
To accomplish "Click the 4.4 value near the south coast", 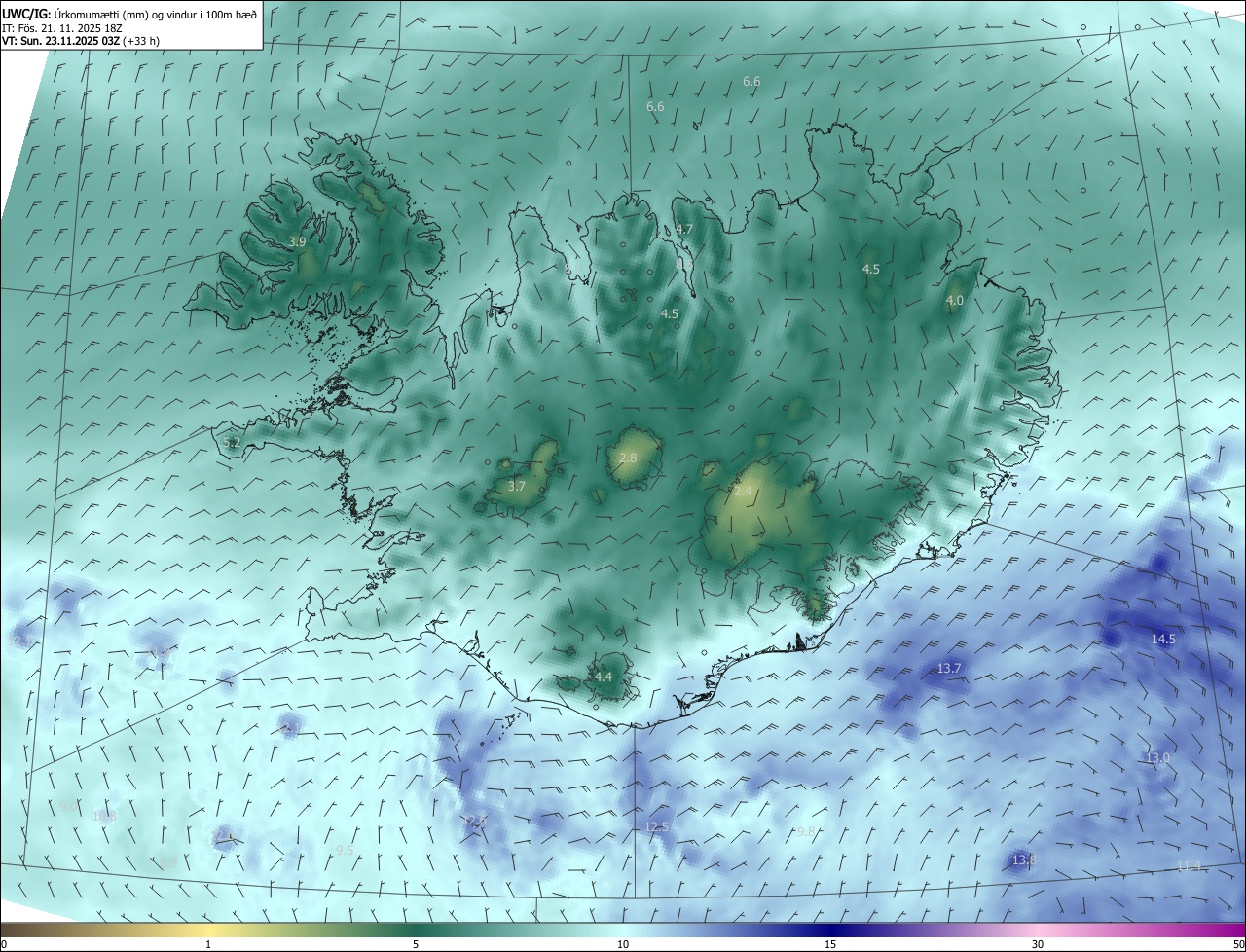I will coord(604,677).
